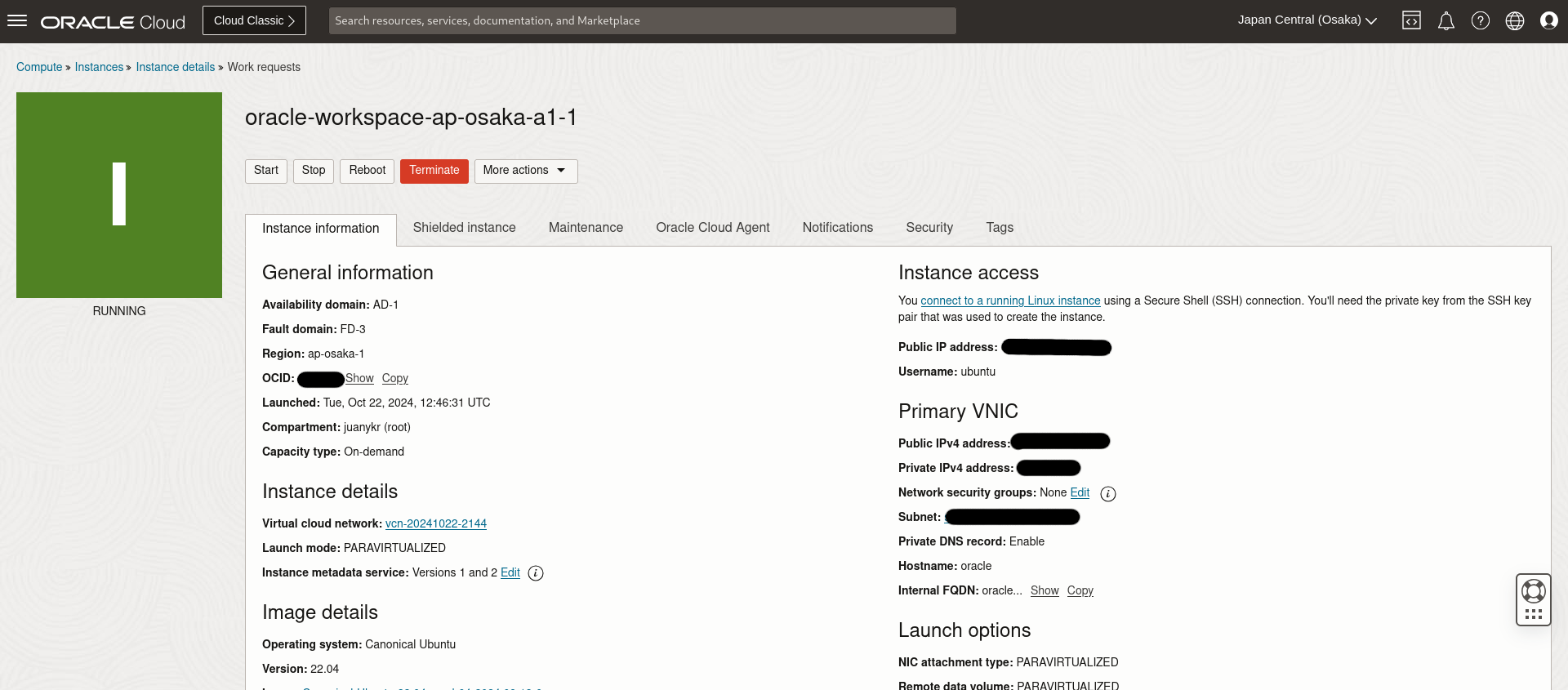
Task: Expand the Japan Central (Osaka) region selector
Action: [x=1307, y=20]
